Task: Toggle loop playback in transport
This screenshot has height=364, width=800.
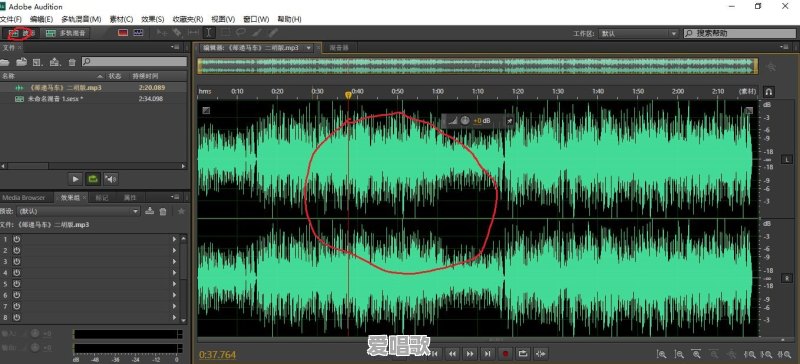Action: pos(523,353)
